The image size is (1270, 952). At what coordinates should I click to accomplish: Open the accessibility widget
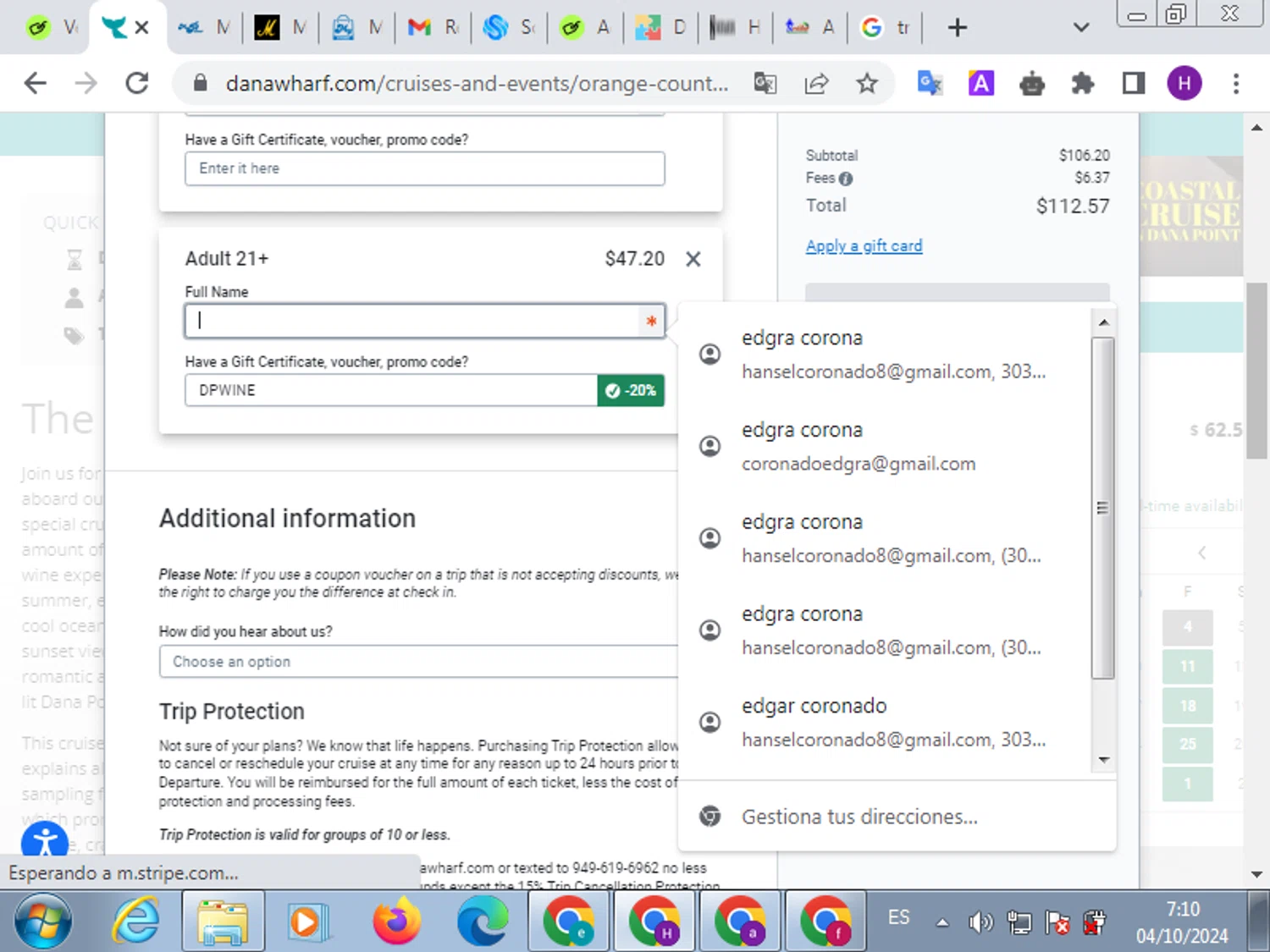tap(45, 842)
